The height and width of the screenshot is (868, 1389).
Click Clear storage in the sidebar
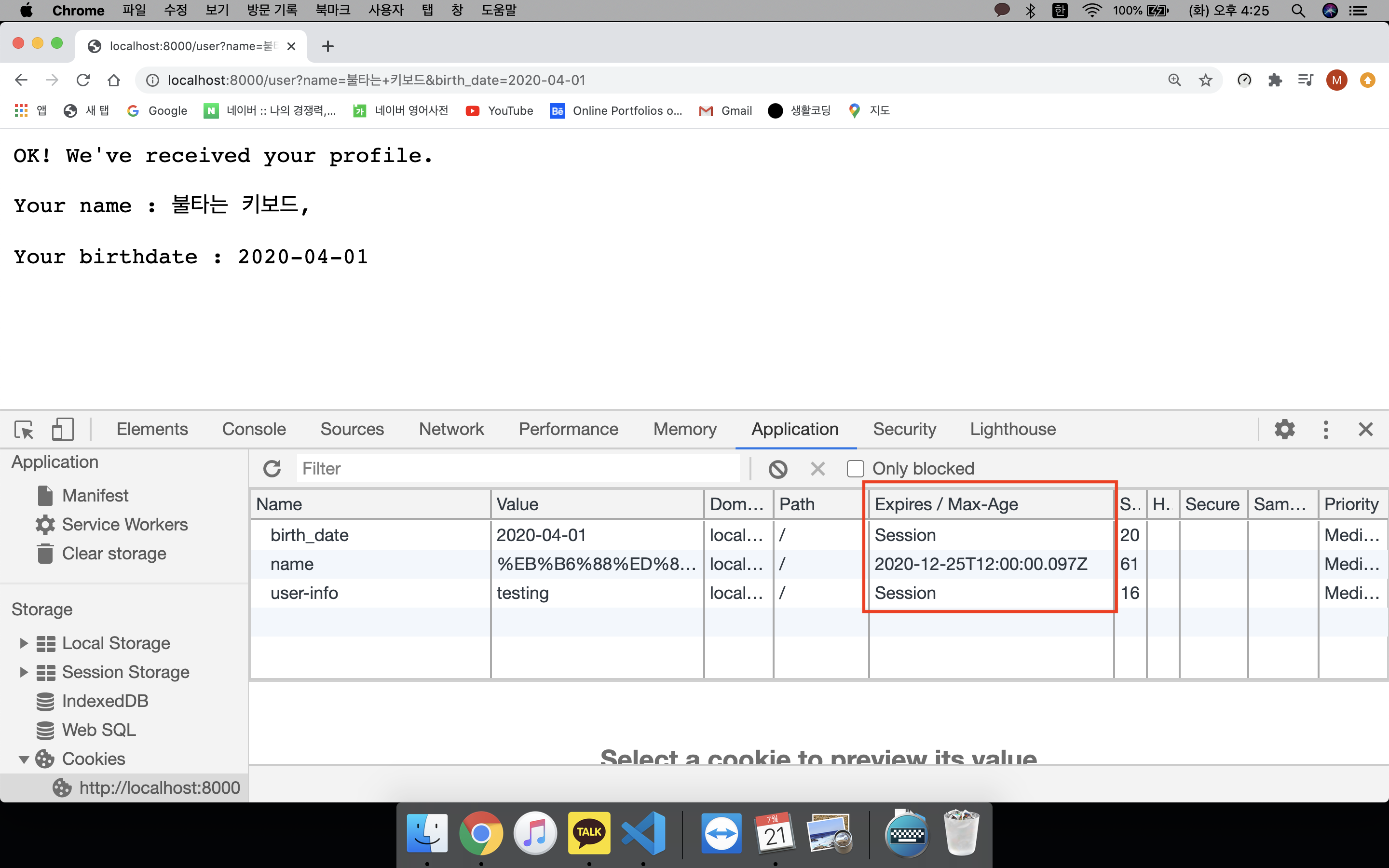pos(114,554)
